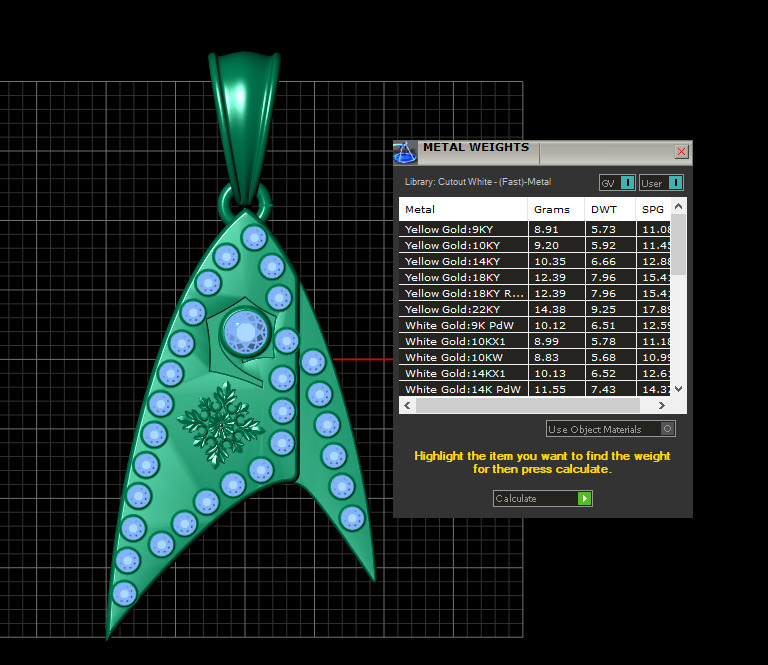
Task: Sort by the DWT column header
Action: (x=610, y=209)
